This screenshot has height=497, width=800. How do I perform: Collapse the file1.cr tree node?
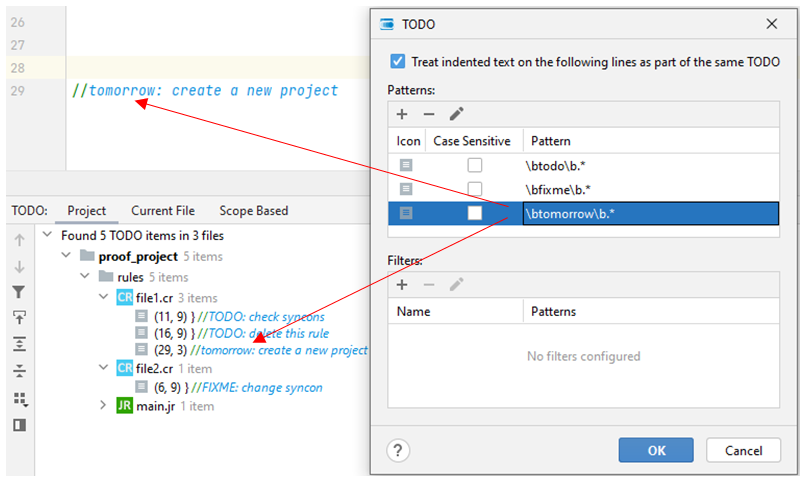tap(104, 297)
